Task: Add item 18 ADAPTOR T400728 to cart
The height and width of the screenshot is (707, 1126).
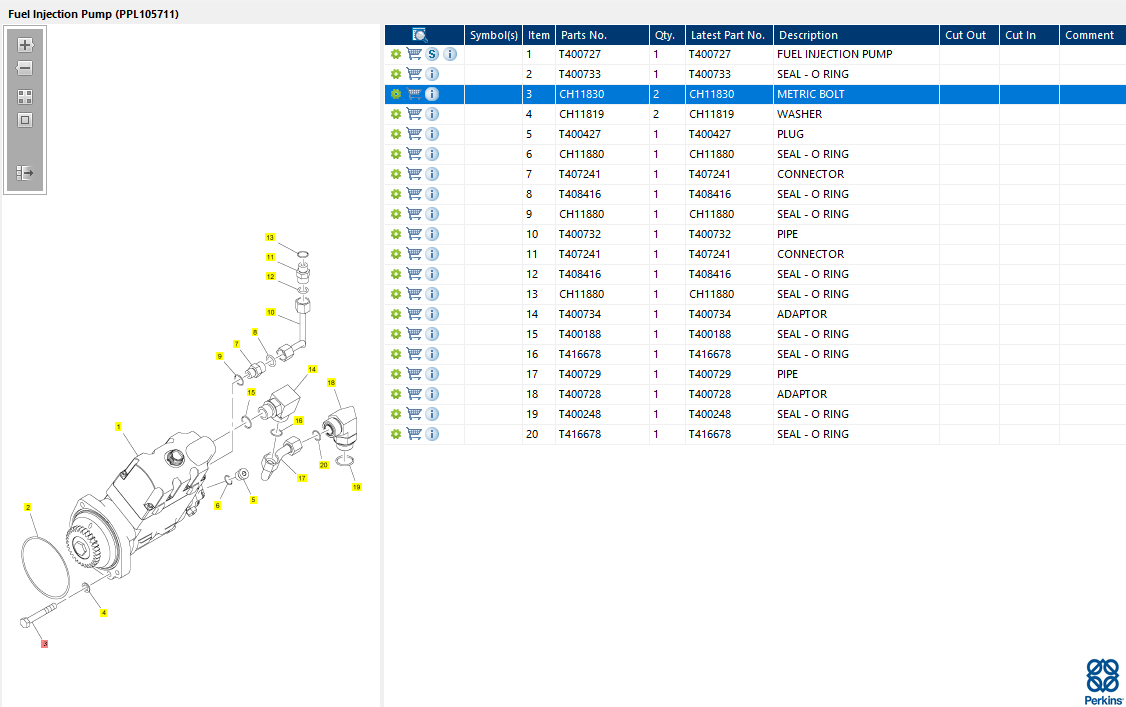Action: [x=414, y=394]
